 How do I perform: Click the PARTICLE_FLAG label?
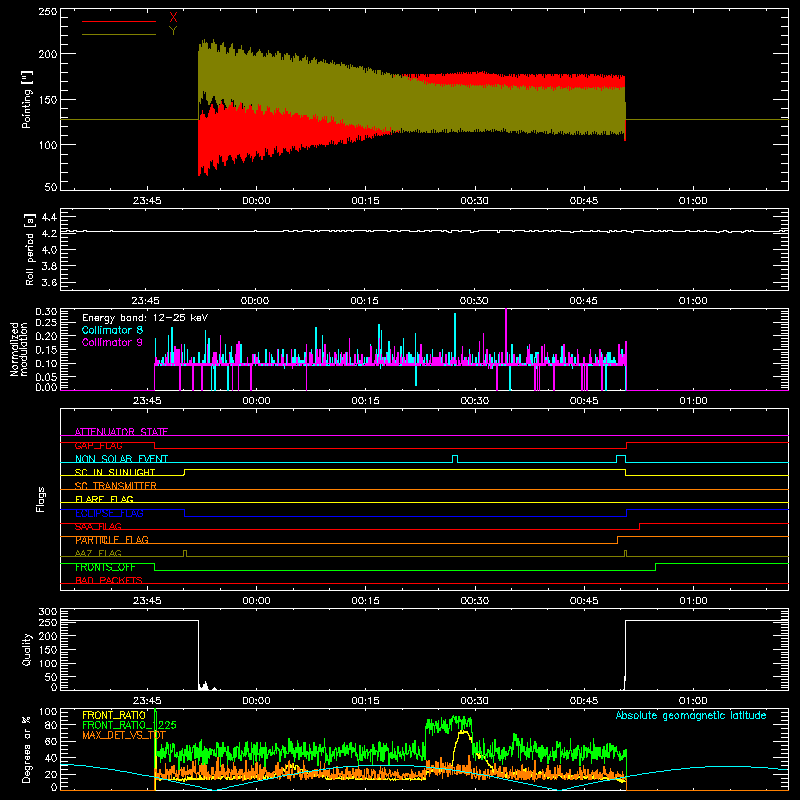pos(112,540)
